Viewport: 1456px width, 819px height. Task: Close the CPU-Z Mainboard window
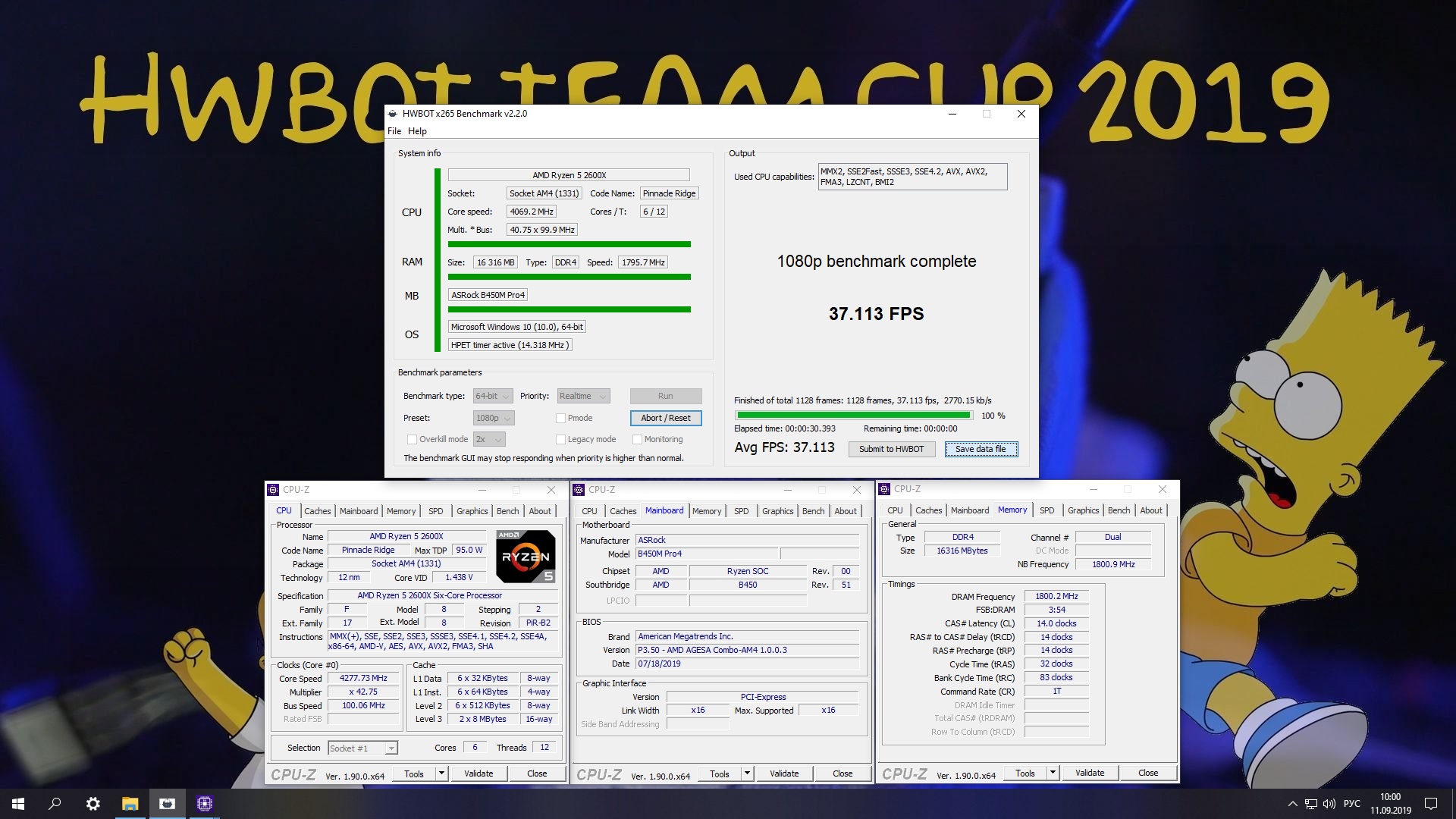(857, 490)
